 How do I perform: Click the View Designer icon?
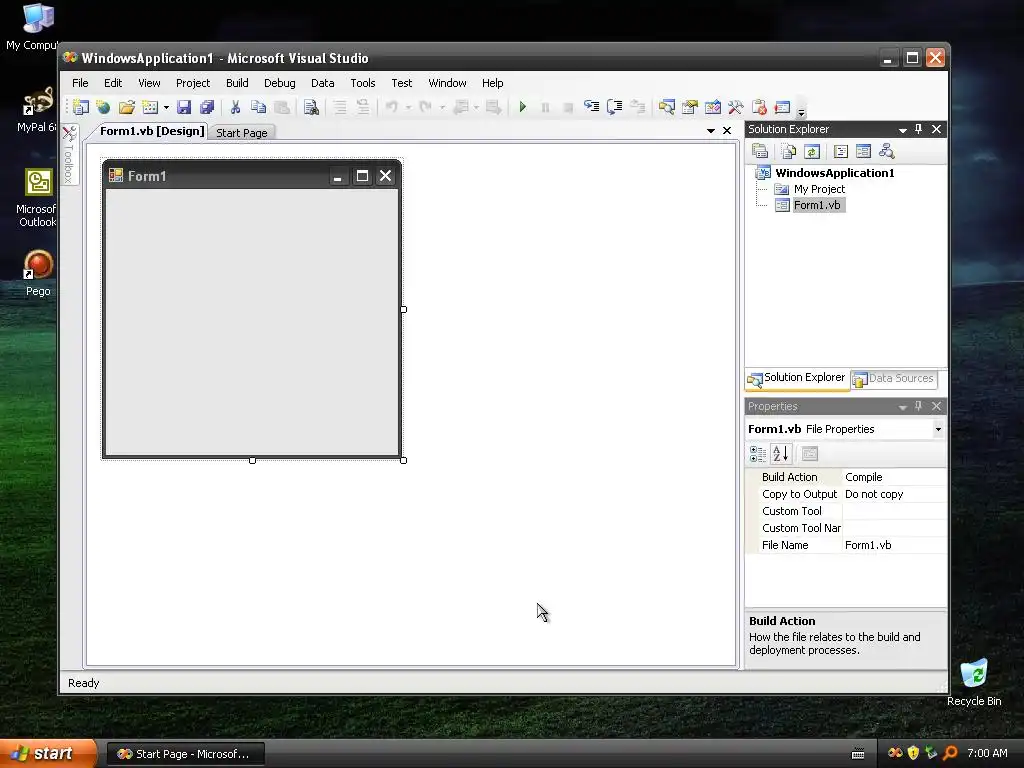click(x=863, y=152)
